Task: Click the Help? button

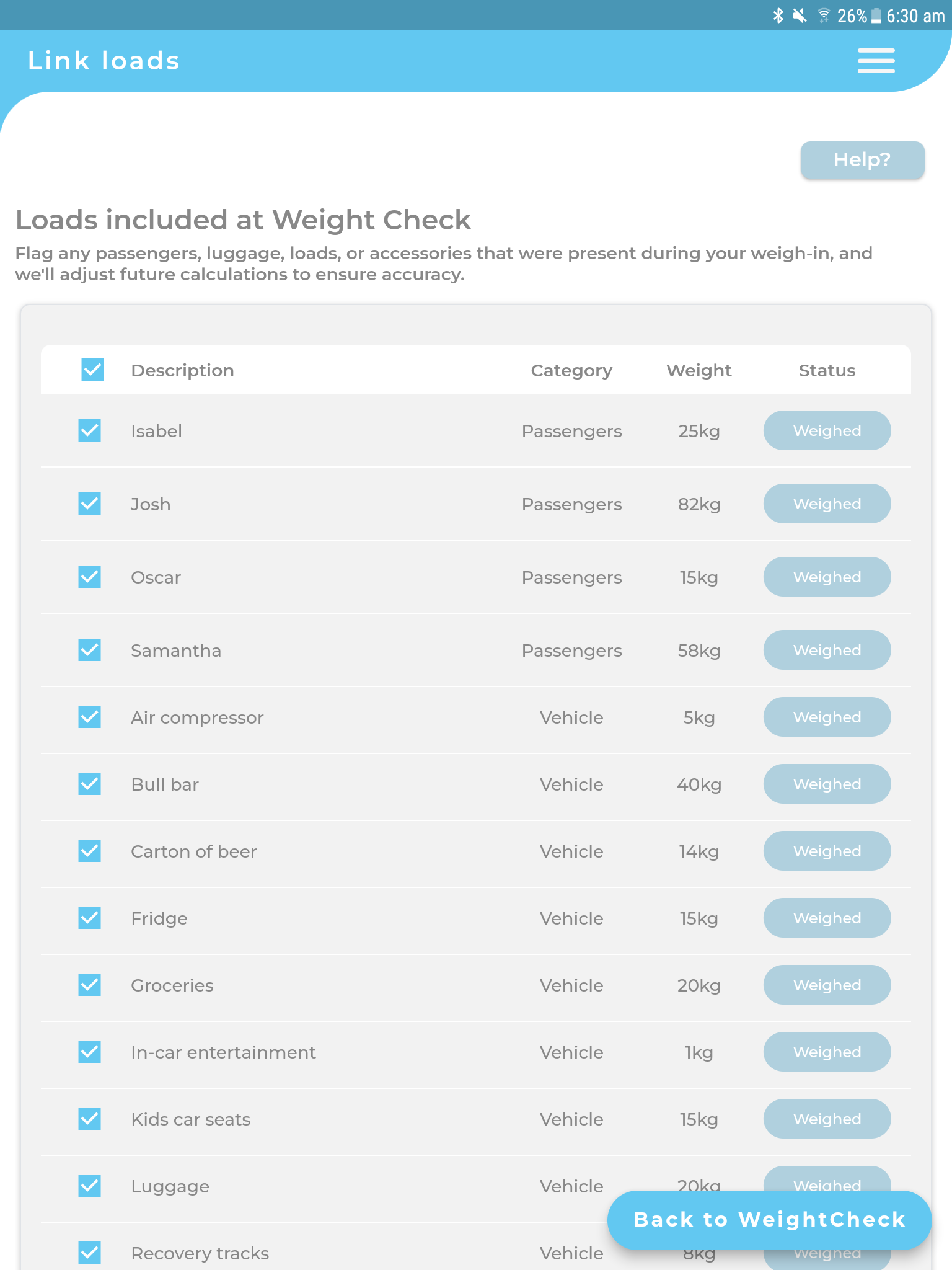Action: tap(862, 160)
